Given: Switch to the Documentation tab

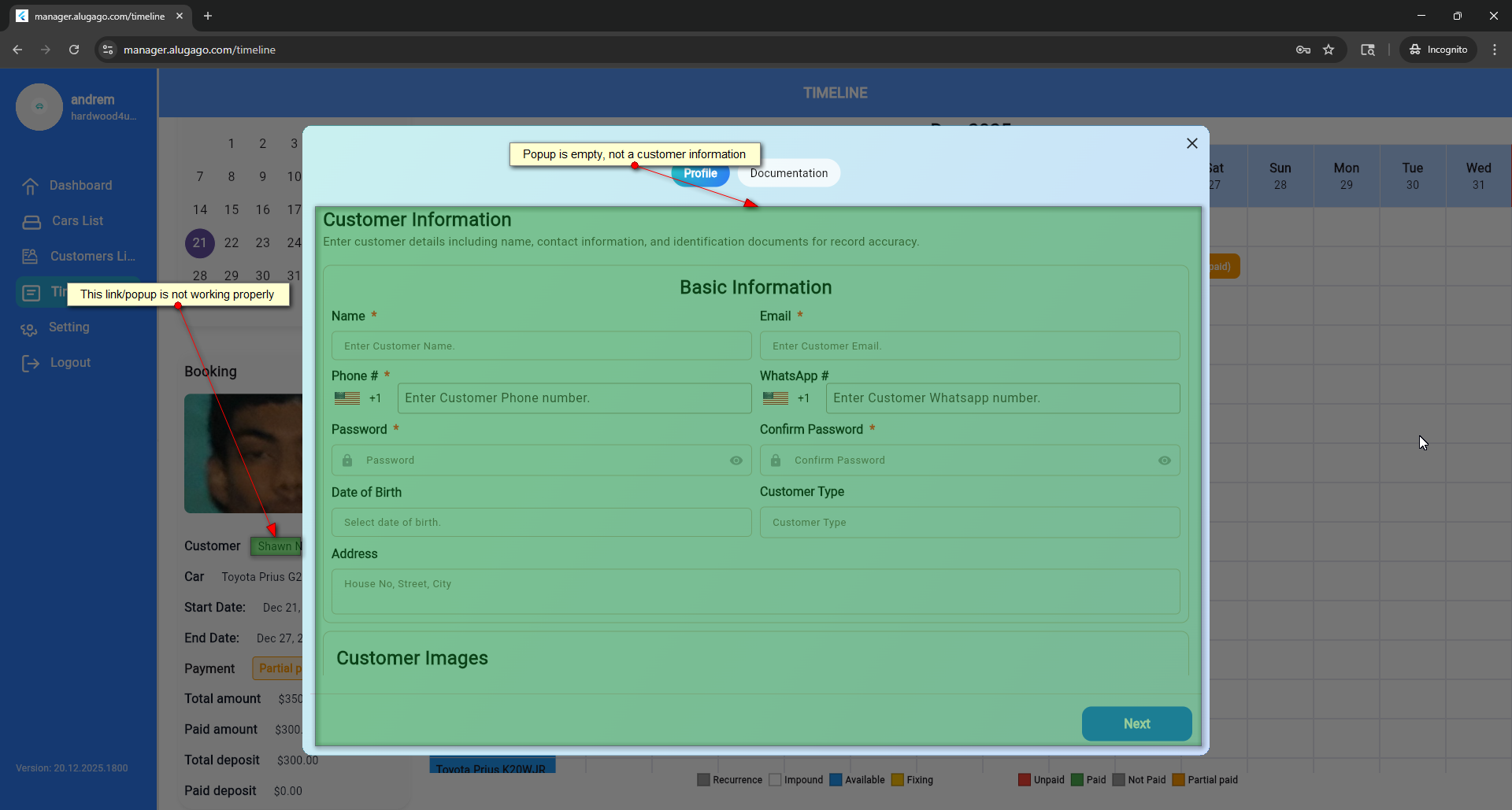Looking at the screenshot, I should click(x=788, y=173).
